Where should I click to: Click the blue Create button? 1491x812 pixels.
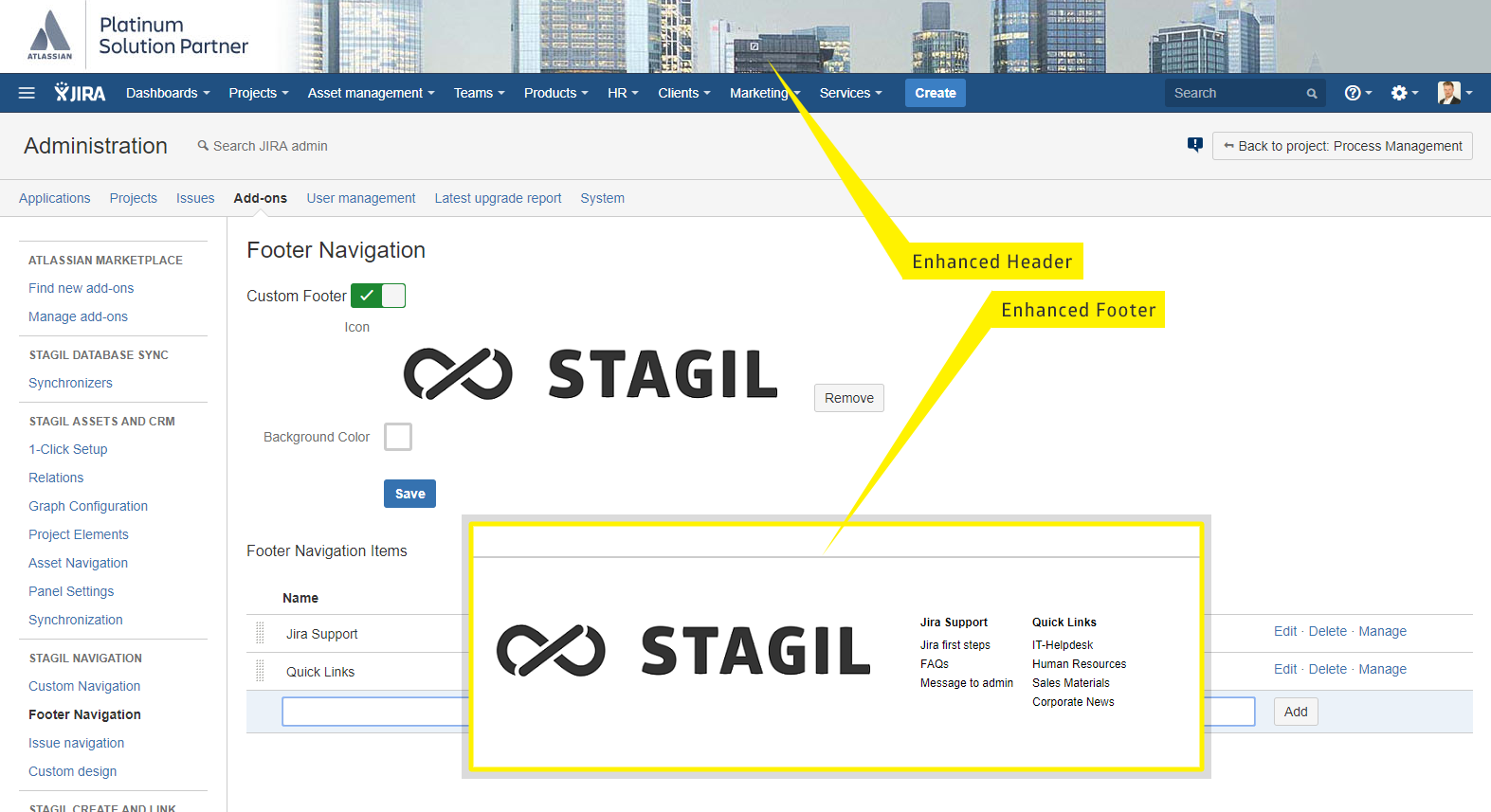(x=936, y=93)
